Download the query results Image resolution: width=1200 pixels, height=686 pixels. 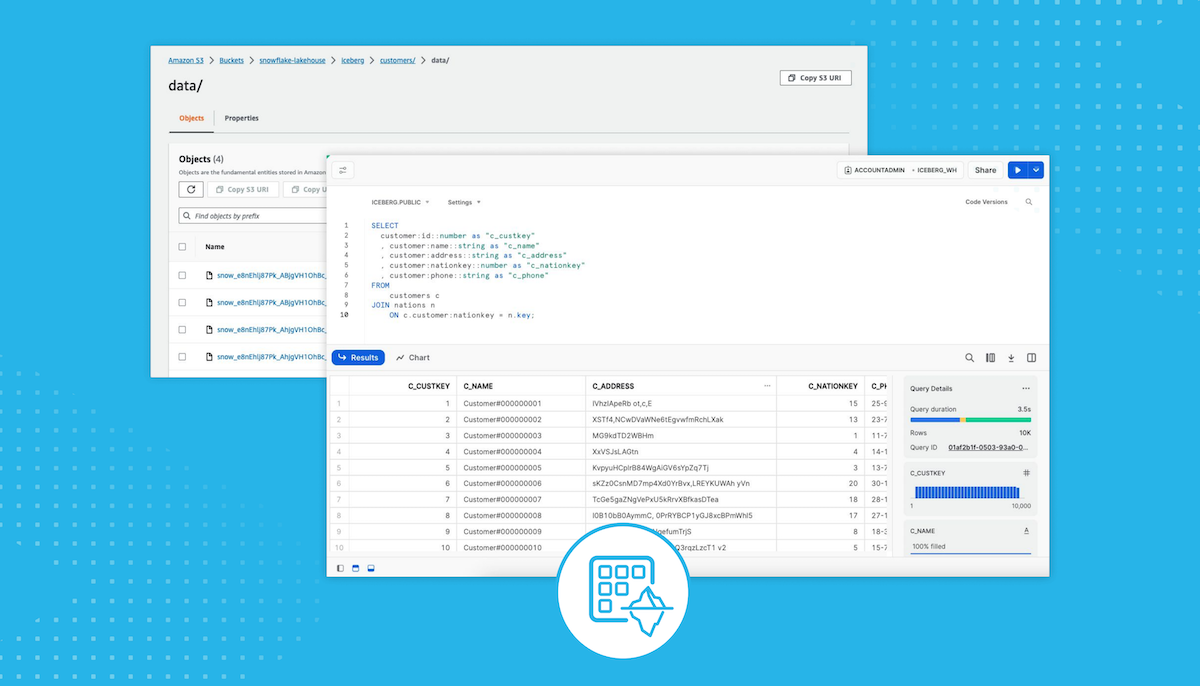(x=1011, y=357)
